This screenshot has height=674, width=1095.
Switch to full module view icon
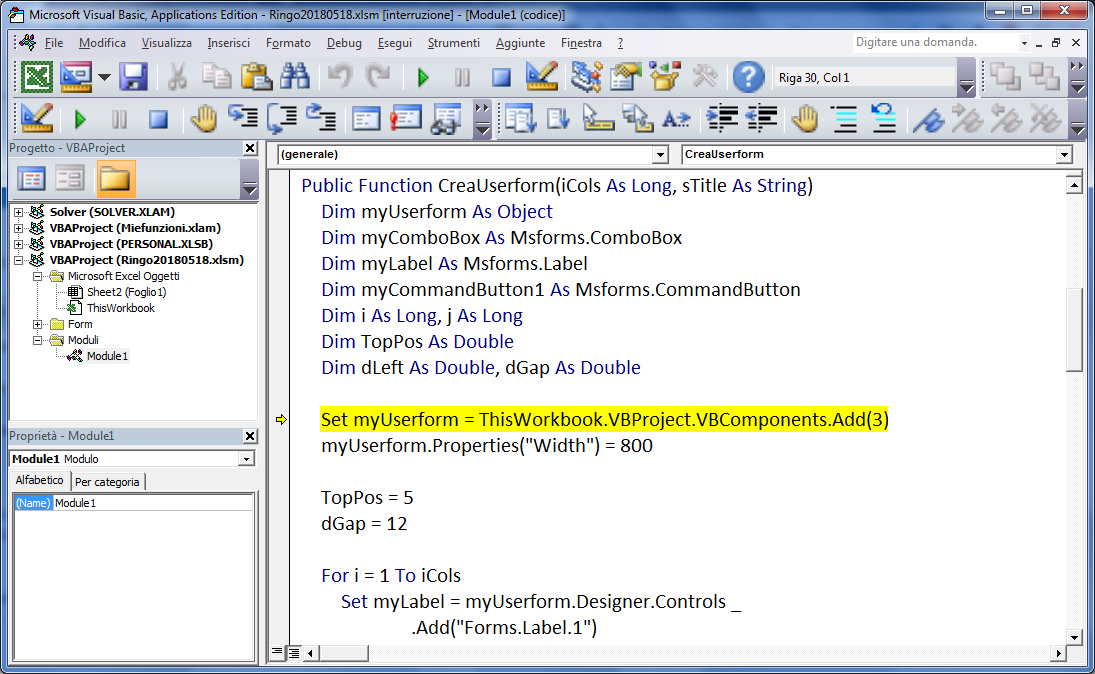click(294, 653)
